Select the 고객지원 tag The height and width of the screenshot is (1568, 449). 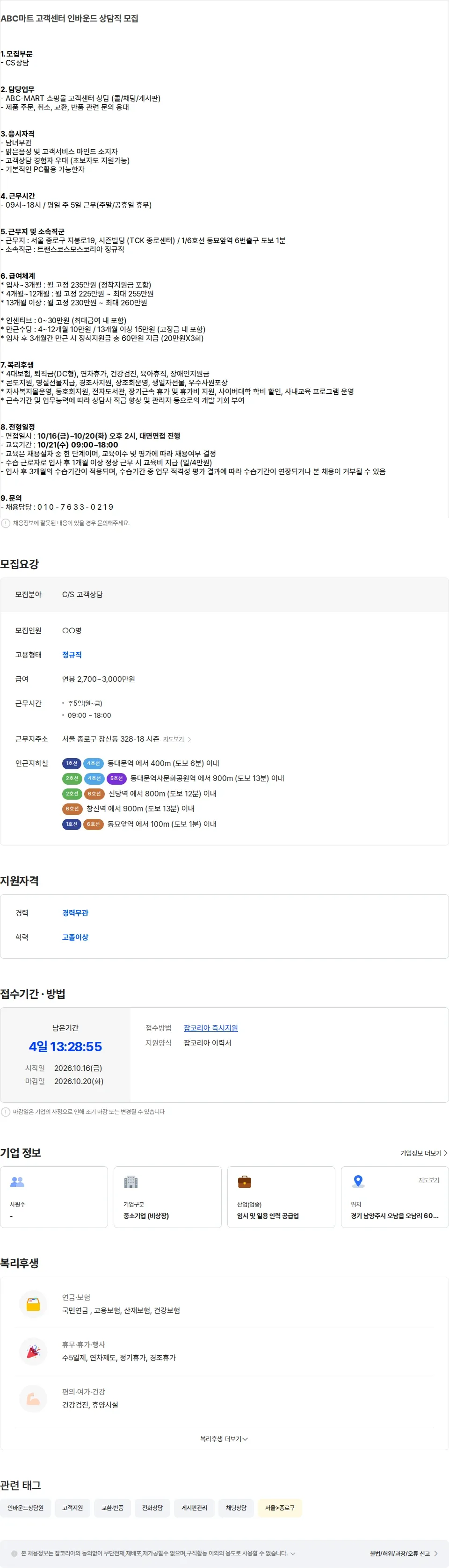tap(72, 1508)
